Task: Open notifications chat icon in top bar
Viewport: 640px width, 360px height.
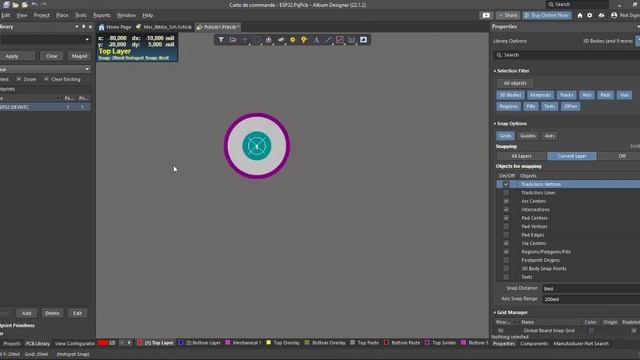Action: click(x=486, y=15)
